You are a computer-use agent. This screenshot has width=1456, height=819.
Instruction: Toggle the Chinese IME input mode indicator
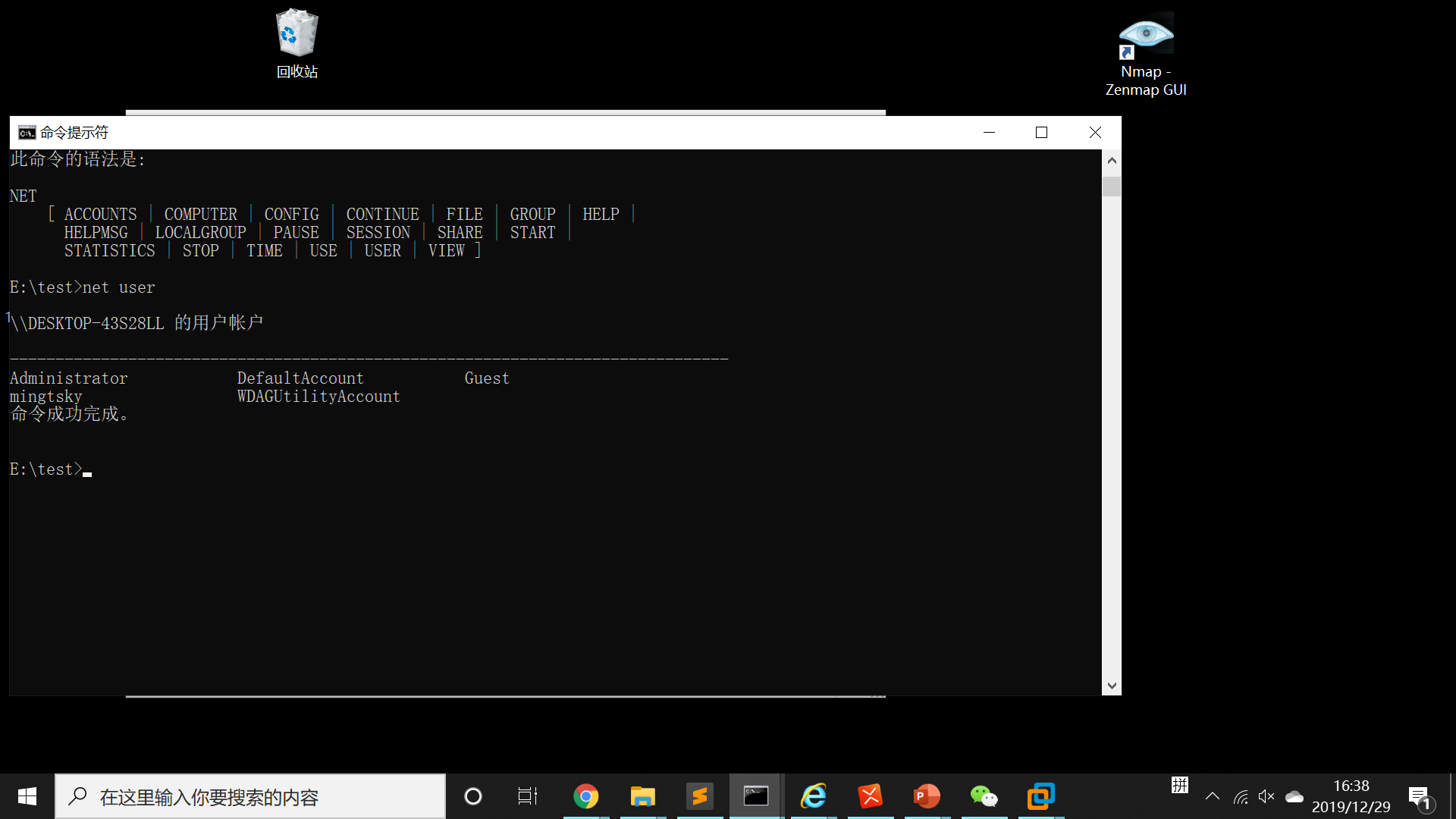click(x=1179, y=786)
